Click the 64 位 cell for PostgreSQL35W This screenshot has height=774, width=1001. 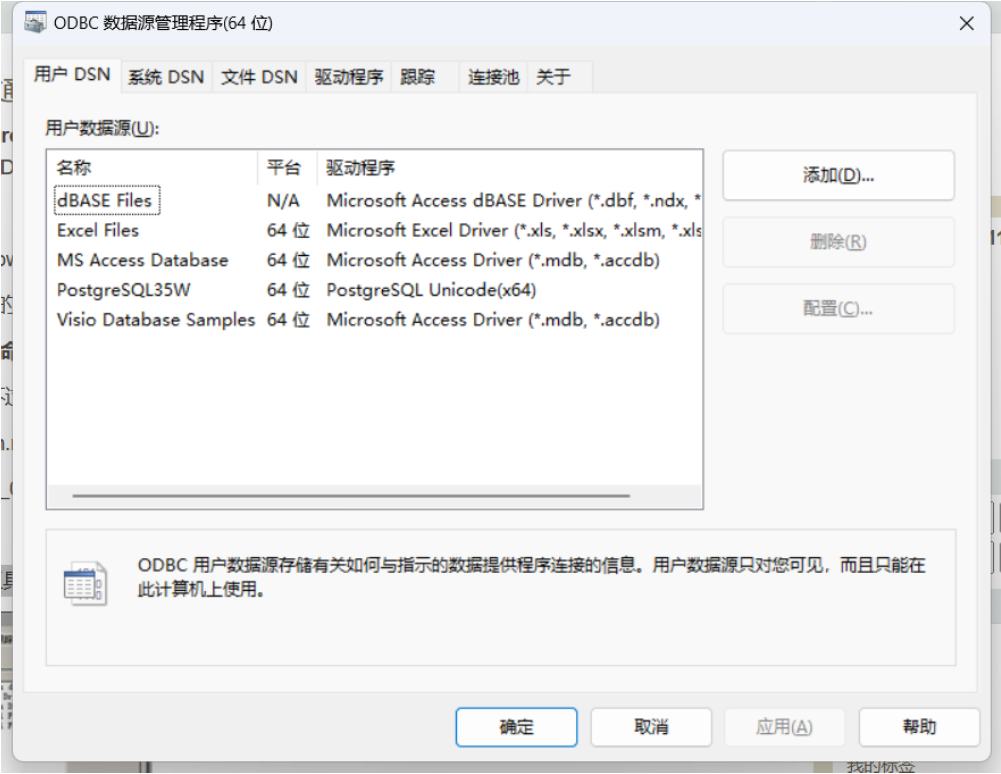coord(288,290)
